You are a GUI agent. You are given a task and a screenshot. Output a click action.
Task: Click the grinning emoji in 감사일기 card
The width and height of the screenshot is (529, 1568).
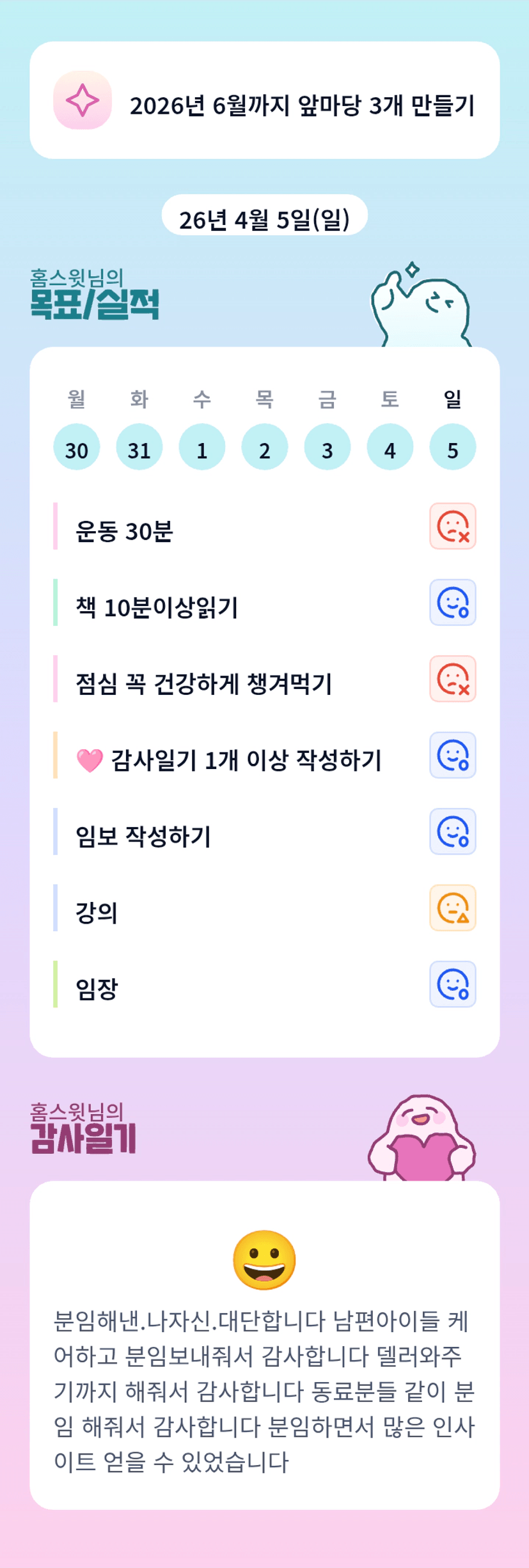[264, 1260]
